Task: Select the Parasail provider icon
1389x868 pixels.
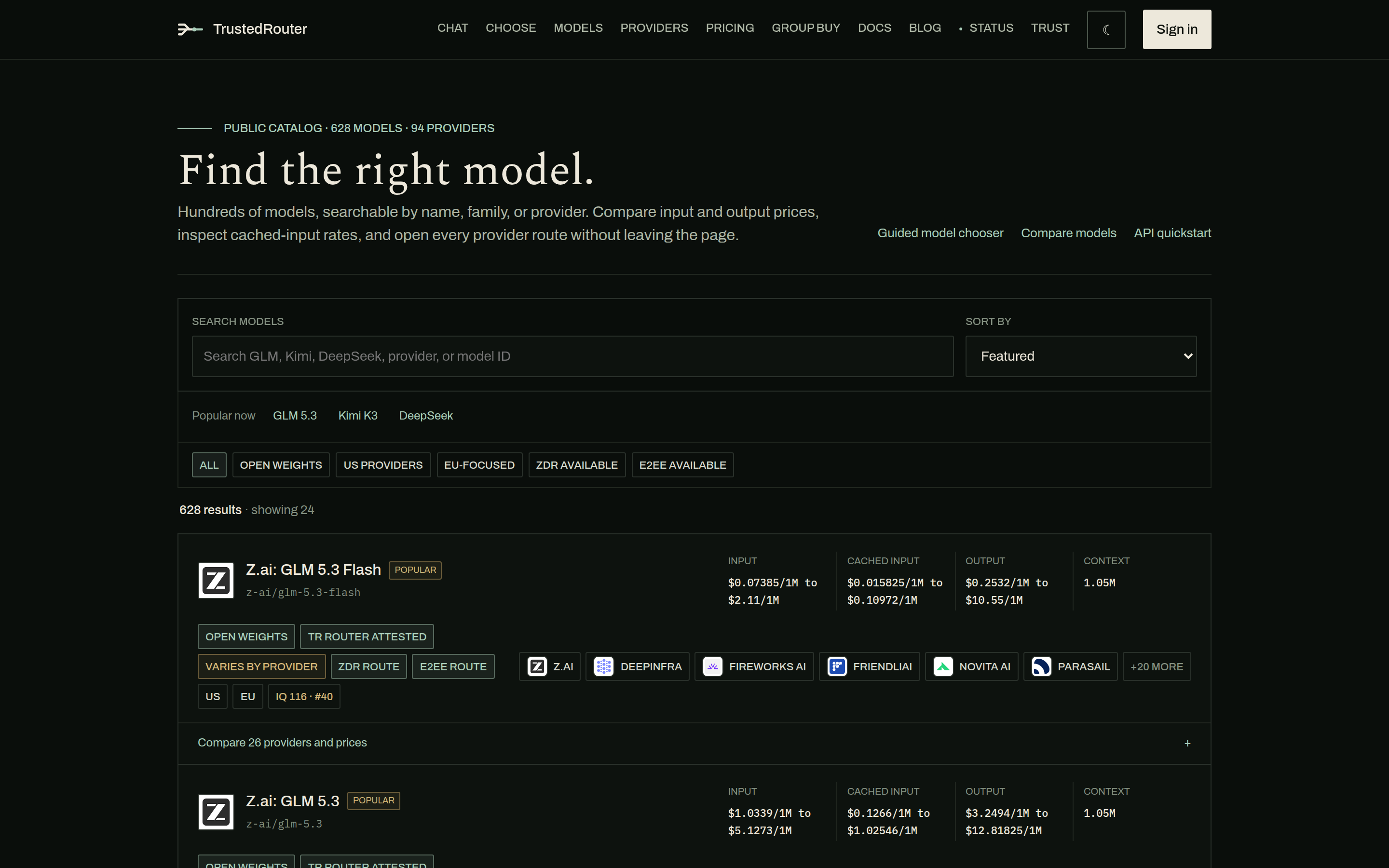Action: point(1042,666)
